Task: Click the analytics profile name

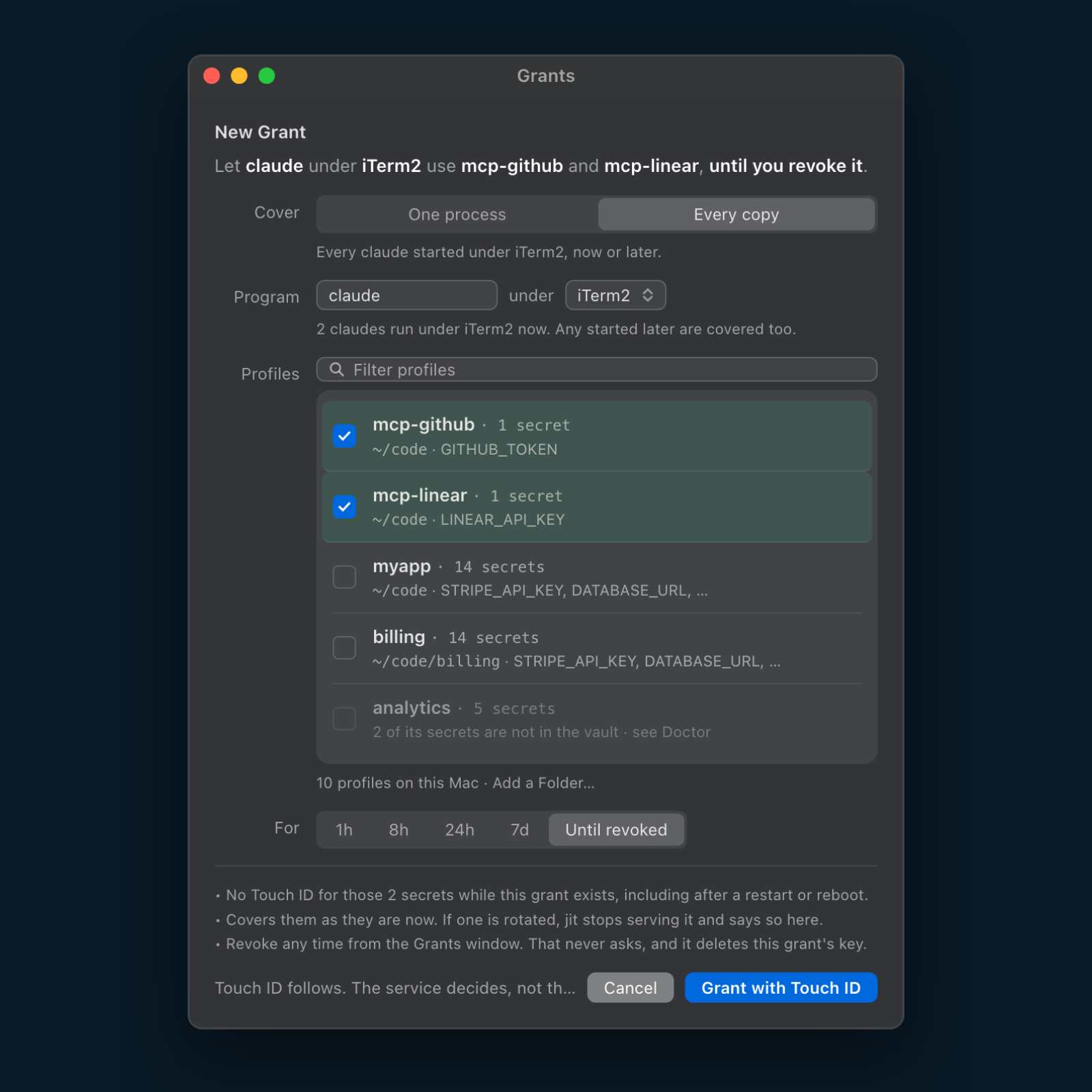Action: coord(412,708)
